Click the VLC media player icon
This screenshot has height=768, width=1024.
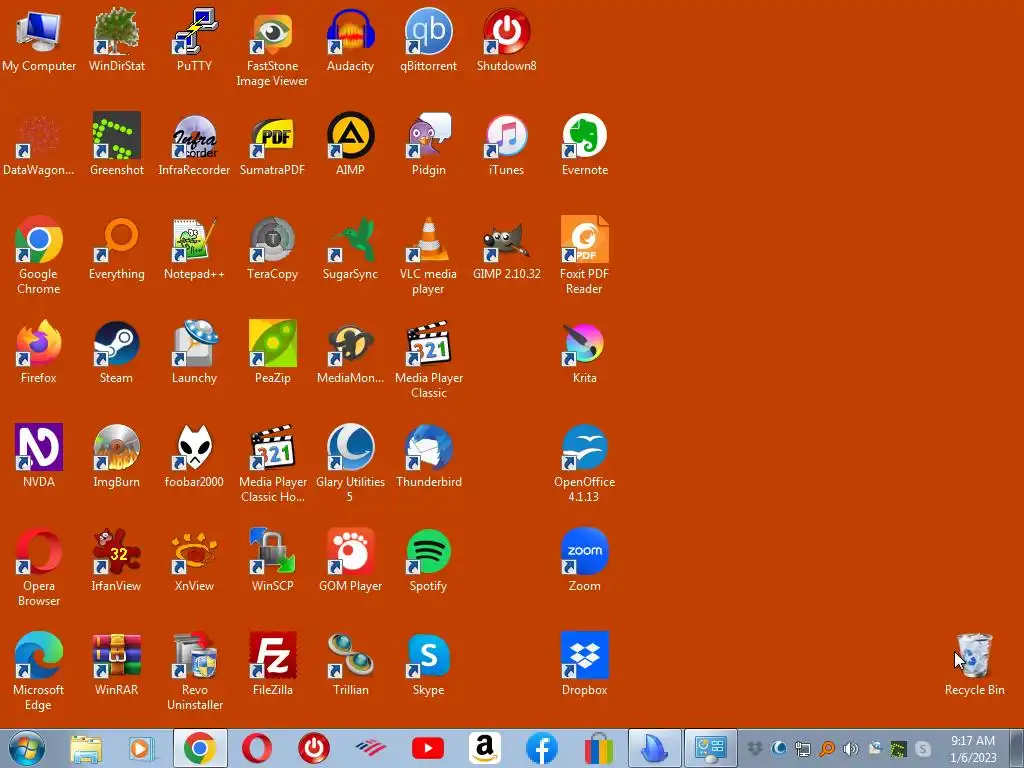[x=428, y=239]
